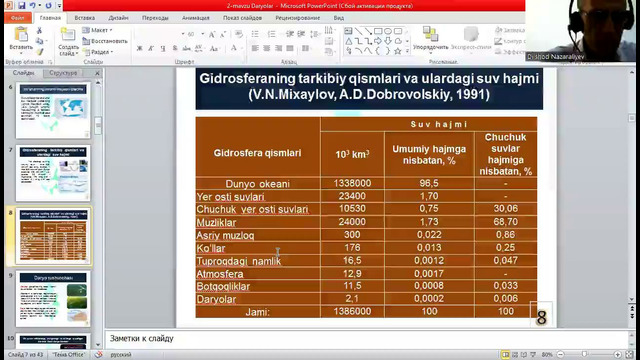This screenshot has width=640, height=360.
Task: Apply bulleted list formatting
Action: tap(256, 34)
